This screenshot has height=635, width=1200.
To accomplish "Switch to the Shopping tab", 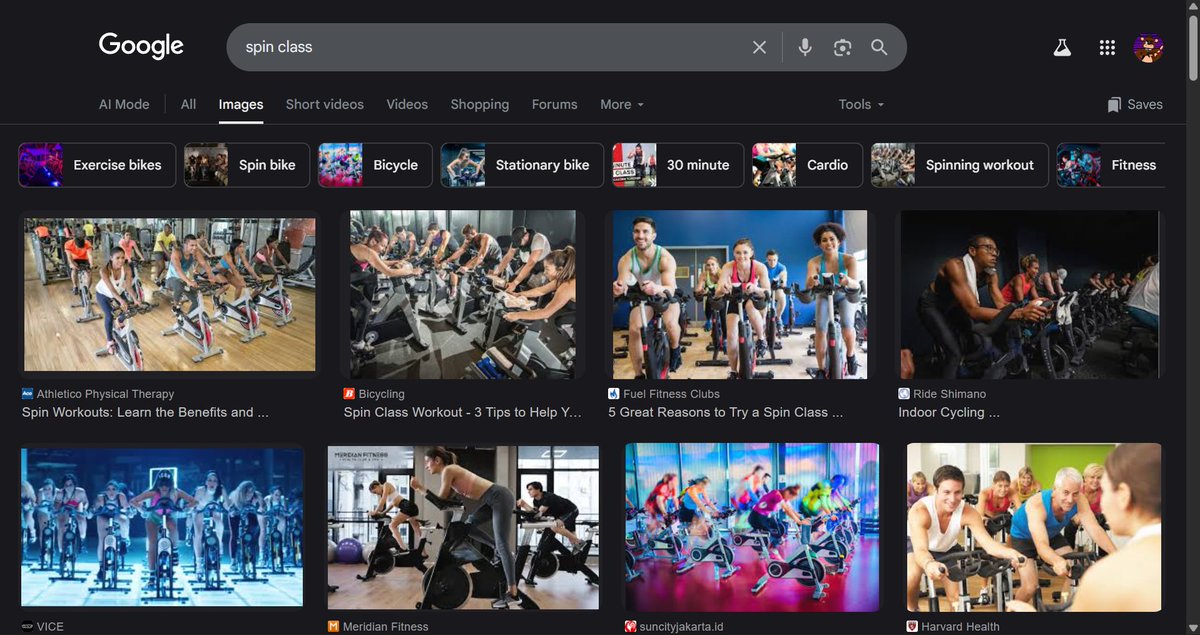I will point(479,104).
